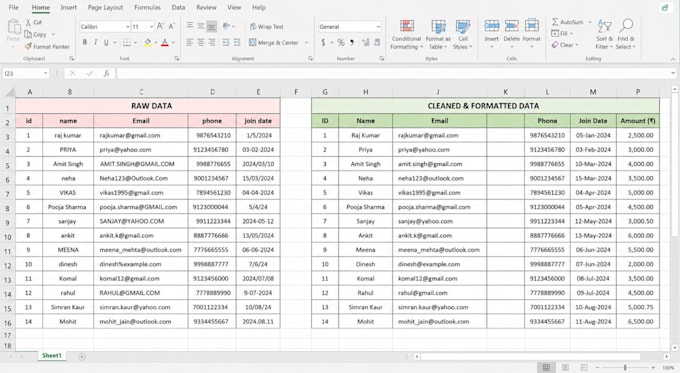Screen dimensions: 680x373
Task: Click the zoom slider handle
Action: (x=625, y=367)
